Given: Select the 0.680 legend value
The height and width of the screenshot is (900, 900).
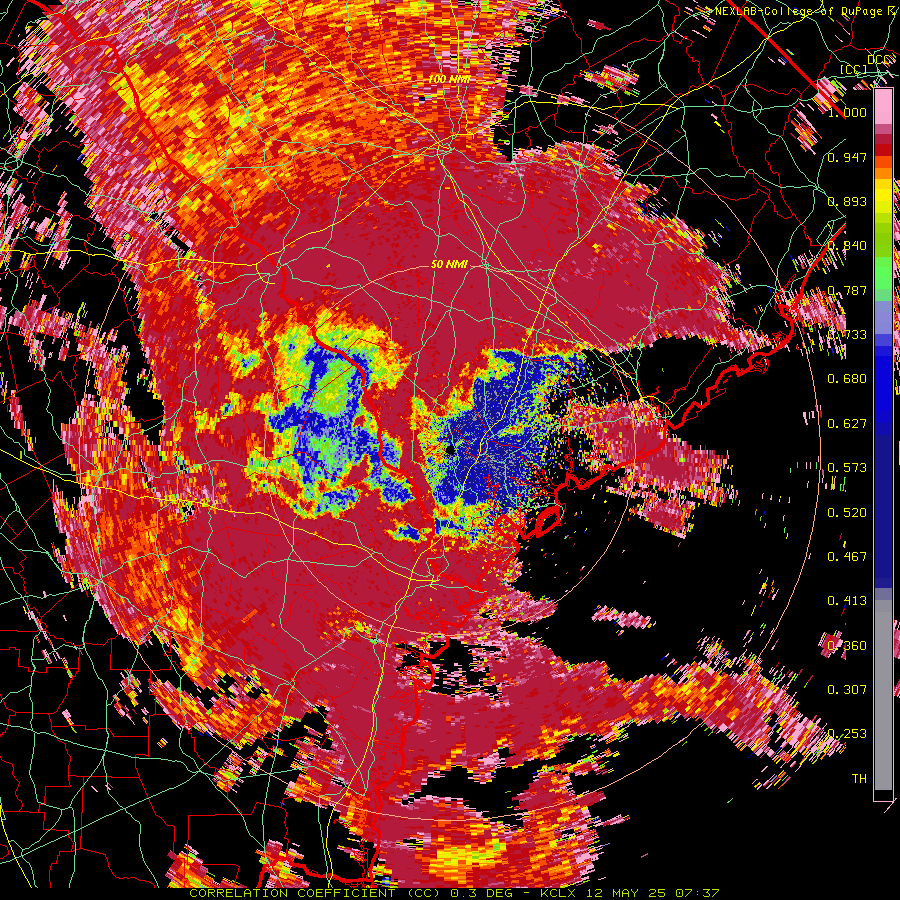Looking at the screenshot, I should pyautogui.click(x=847, y=378).
